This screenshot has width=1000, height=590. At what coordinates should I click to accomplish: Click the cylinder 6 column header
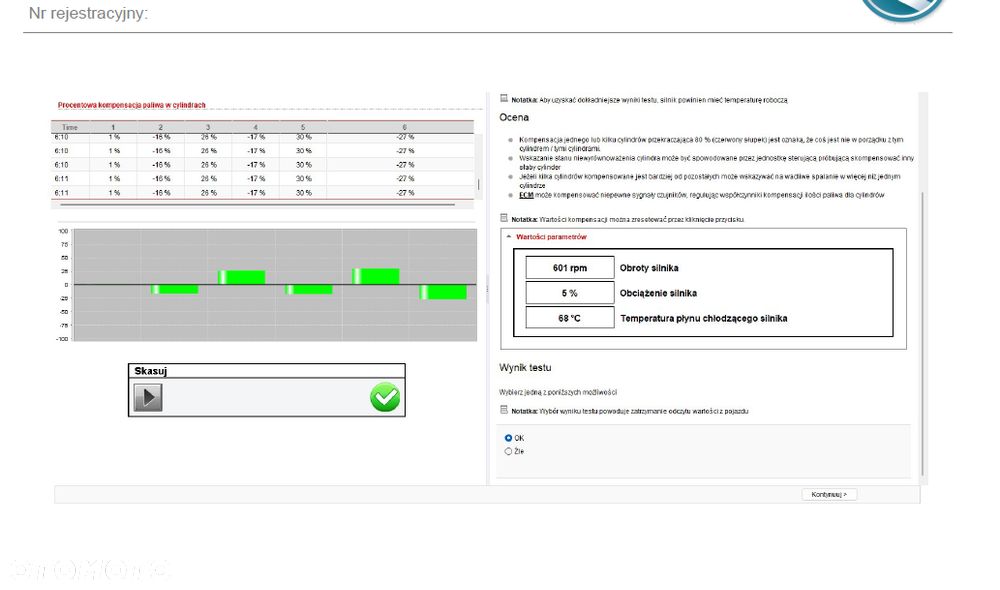click(404, 128)
